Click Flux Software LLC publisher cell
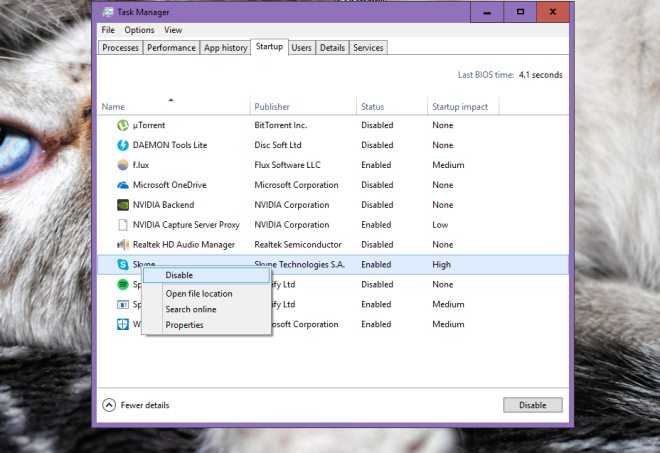660x453 pixels. click(287, 165)
